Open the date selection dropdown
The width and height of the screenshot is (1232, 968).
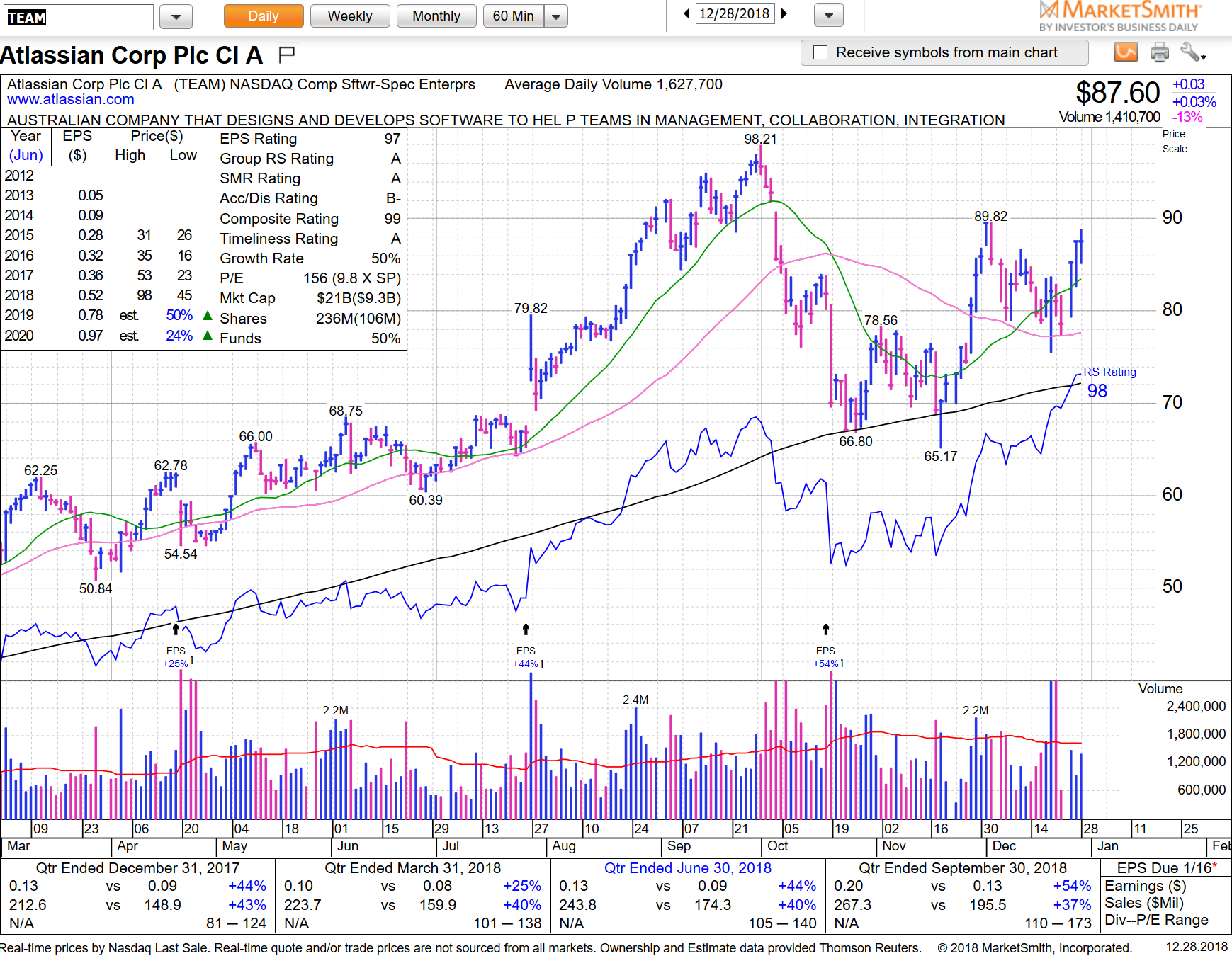827,16
